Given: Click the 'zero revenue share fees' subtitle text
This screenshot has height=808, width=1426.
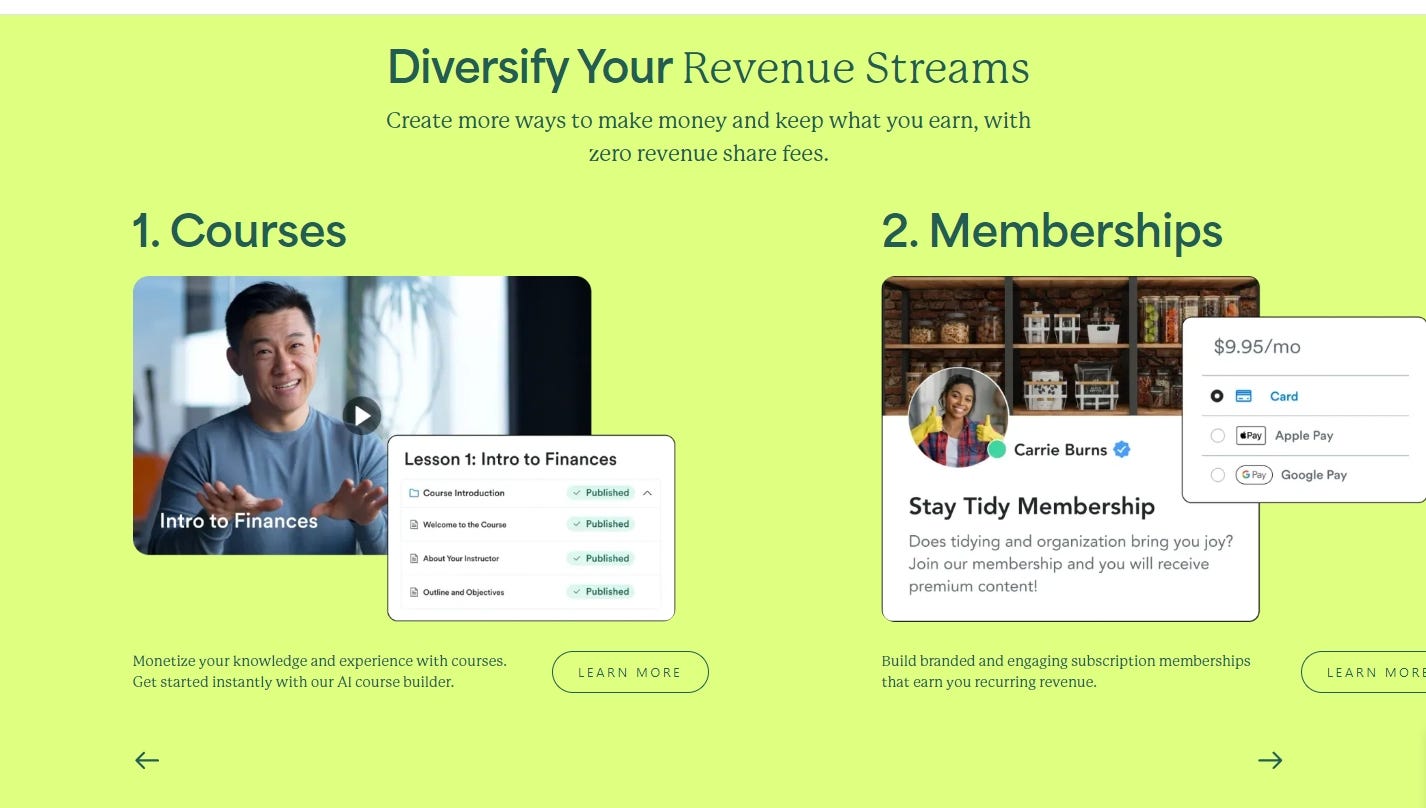Looking at the screenshot, I should (708, 154).
